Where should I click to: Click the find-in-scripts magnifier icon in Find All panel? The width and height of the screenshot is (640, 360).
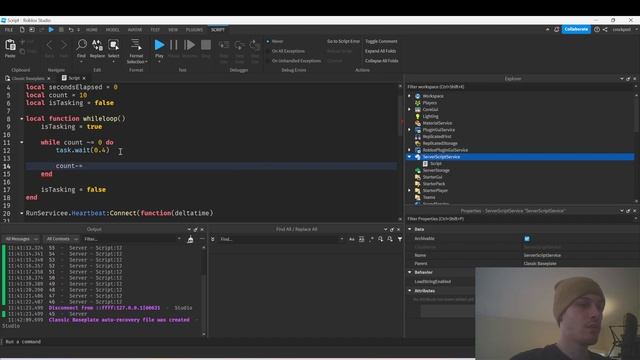point(380,239)
